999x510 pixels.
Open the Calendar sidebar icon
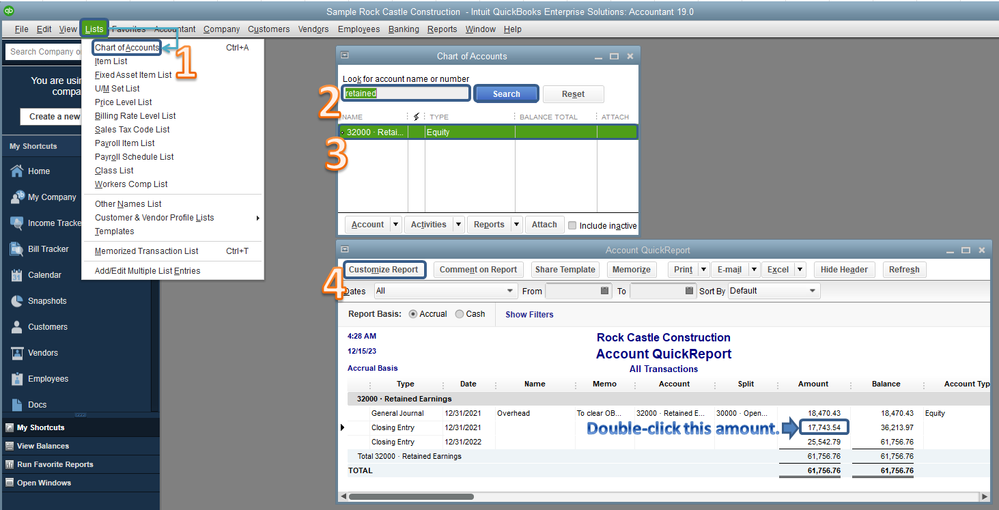tap(17, 275)
